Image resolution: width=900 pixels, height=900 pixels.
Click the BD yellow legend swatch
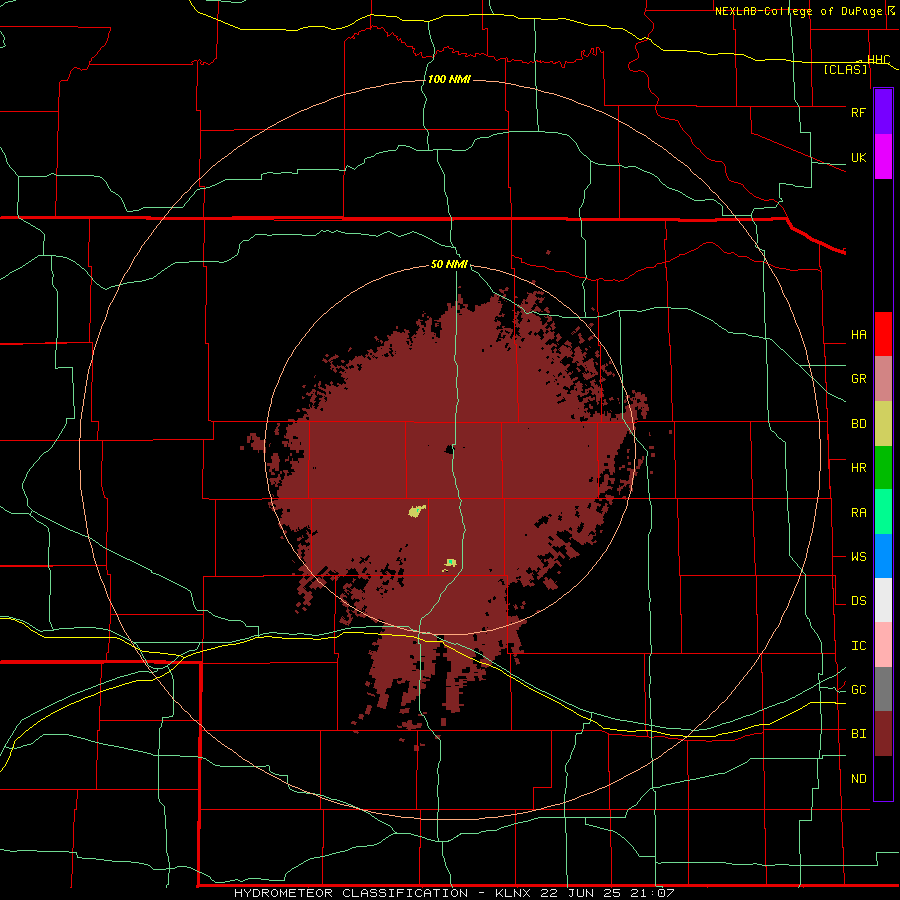pos(883,424)
